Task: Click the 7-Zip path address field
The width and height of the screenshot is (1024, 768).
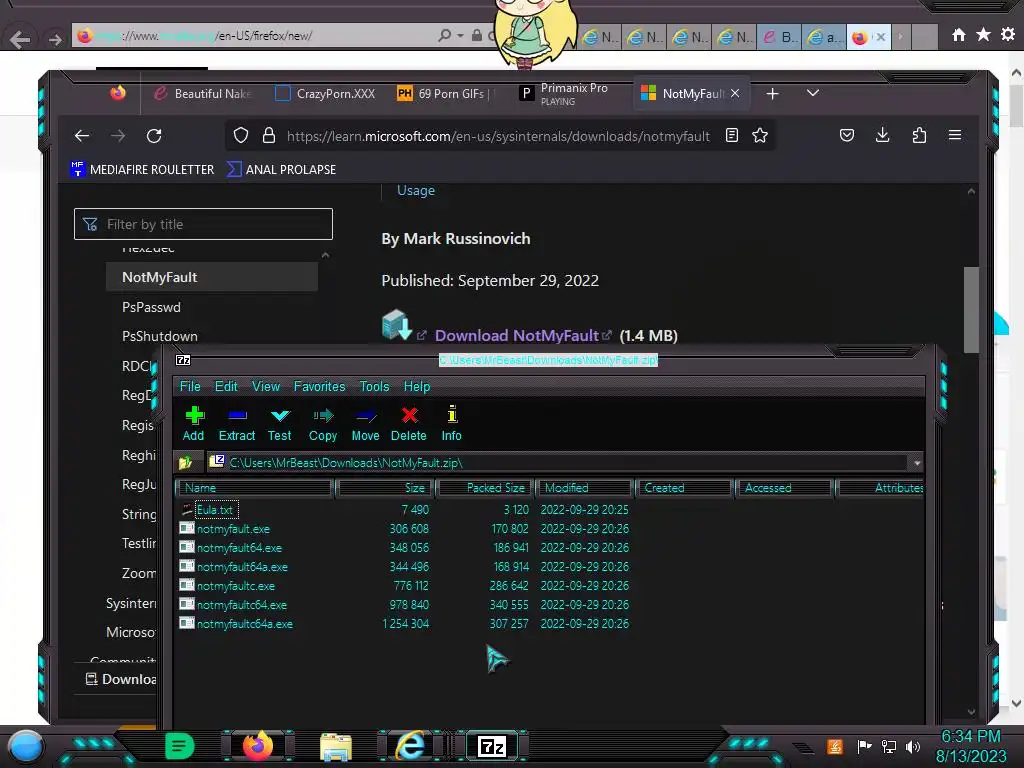Action: point(566,463)
